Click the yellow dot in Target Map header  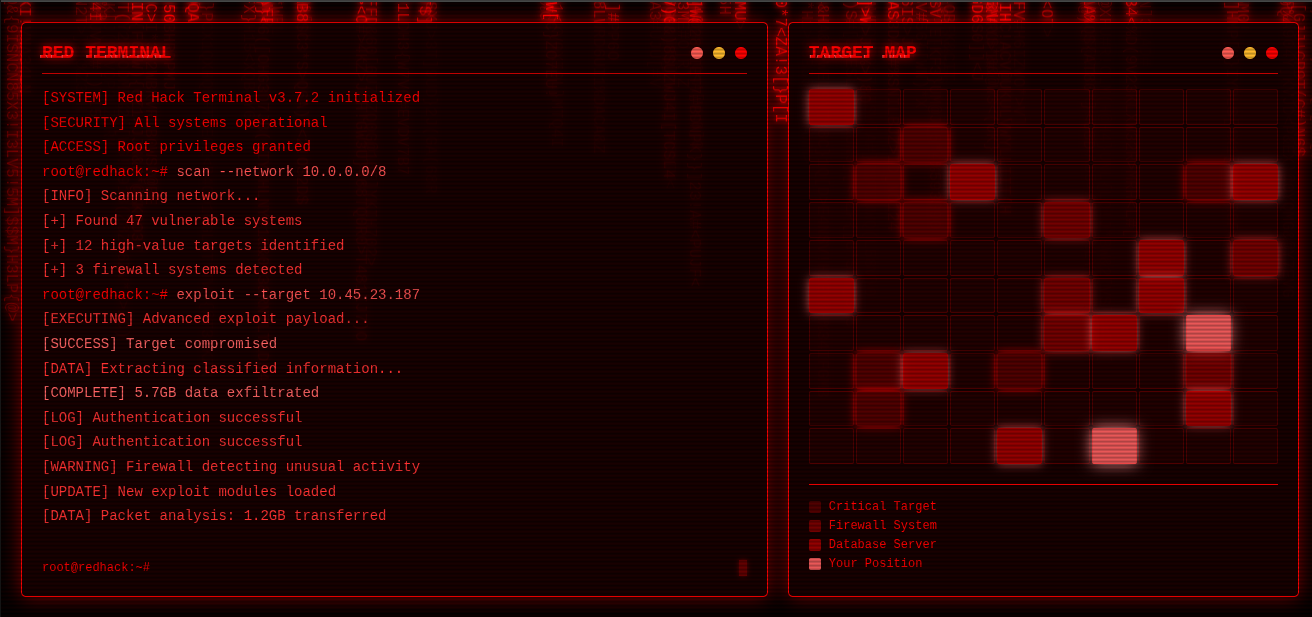tap(1250, 53)
